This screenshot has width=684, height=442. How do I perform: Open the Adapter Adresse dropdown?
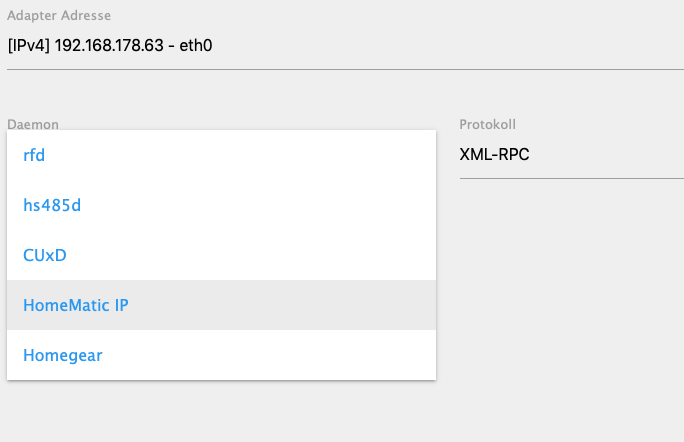point(345,45)
